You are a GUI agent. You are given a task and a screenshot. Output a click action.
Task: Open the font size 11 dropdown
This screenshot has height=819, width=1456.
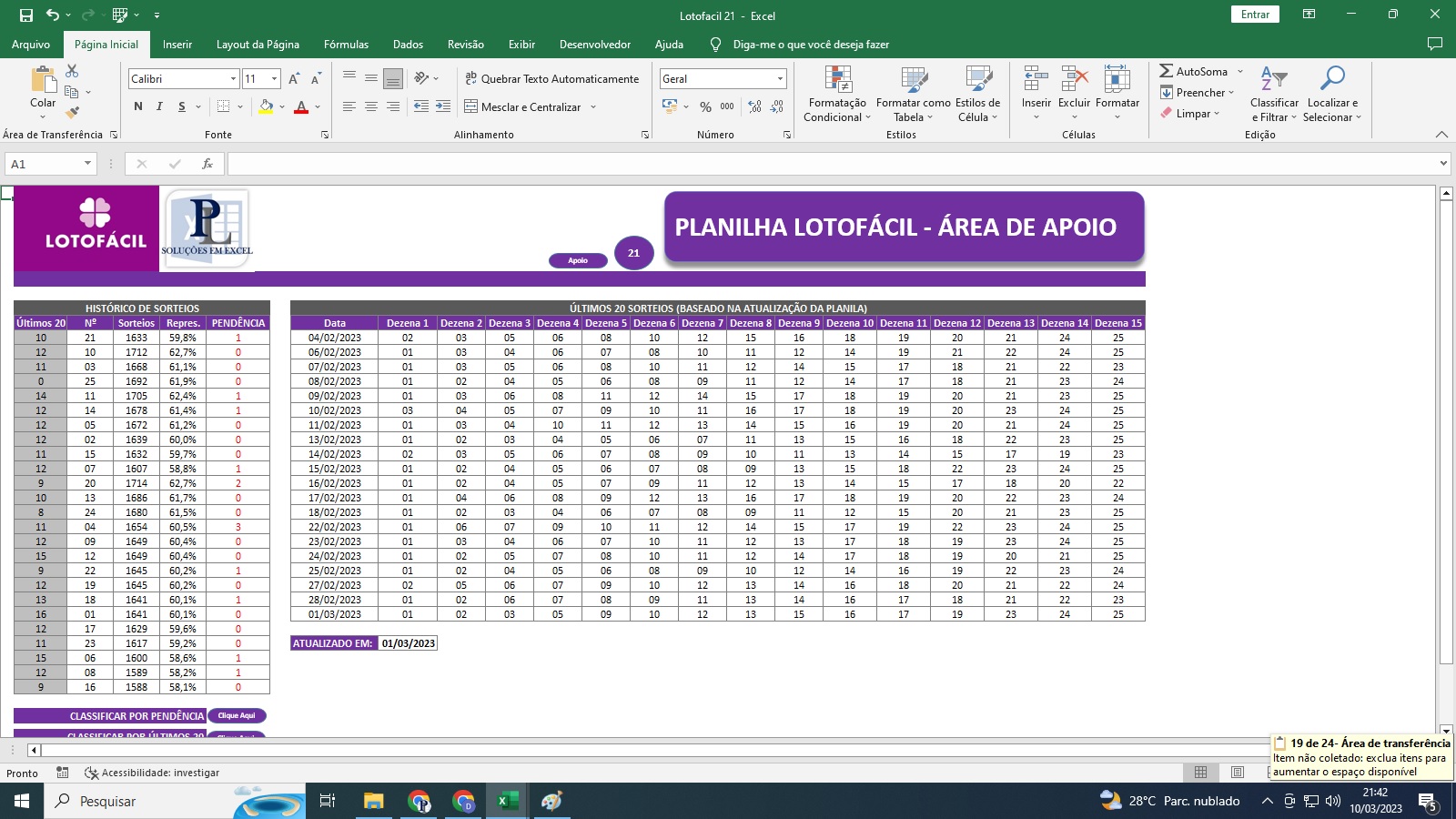[274, 79]
